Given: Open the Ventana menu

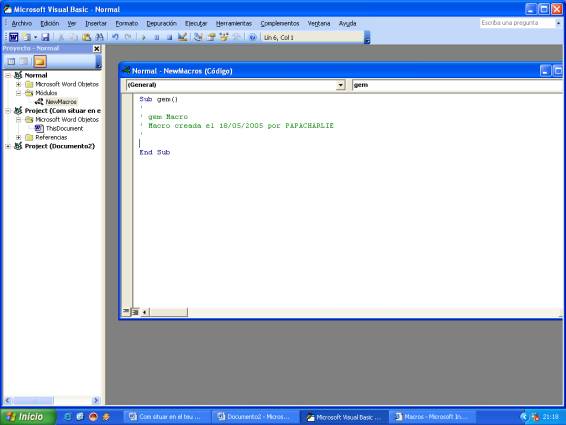Looking at the screenshot, I should pos(319,23).
